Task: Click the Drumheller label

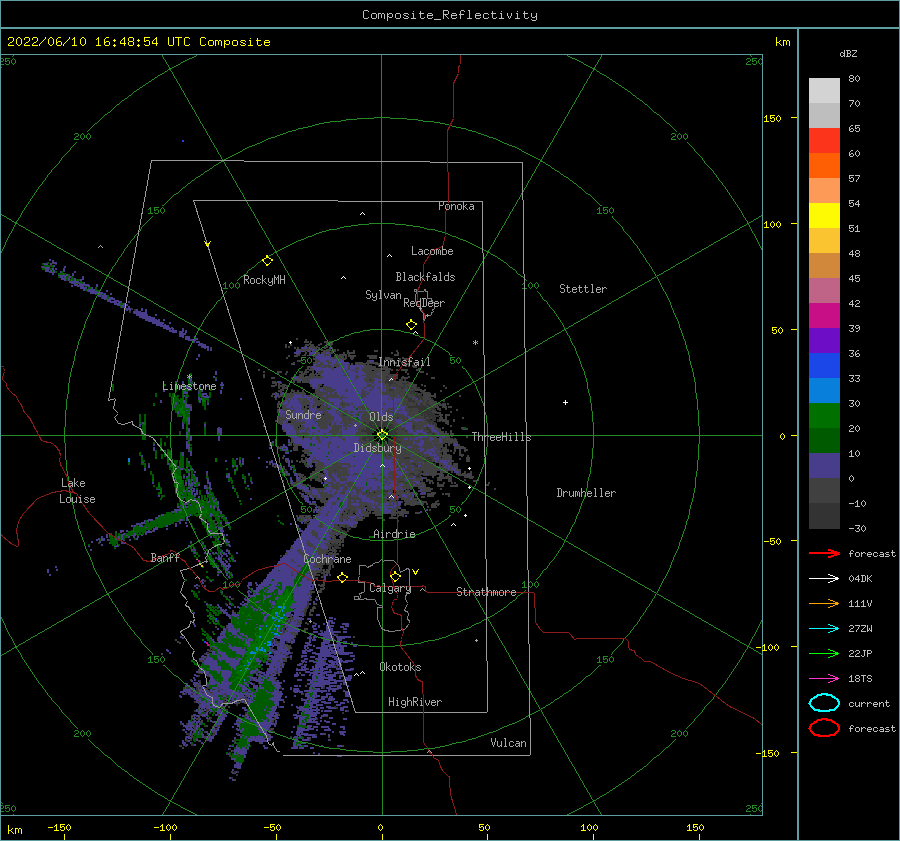Action: 586,493
